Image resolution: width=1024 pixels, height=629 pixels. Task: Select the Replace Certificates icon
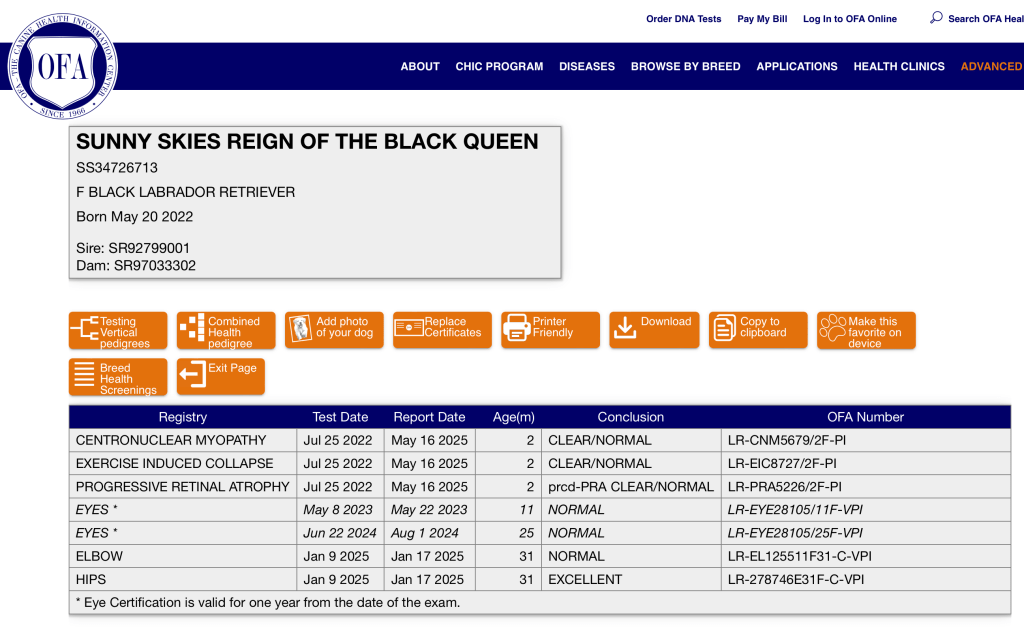coord(409,329)
